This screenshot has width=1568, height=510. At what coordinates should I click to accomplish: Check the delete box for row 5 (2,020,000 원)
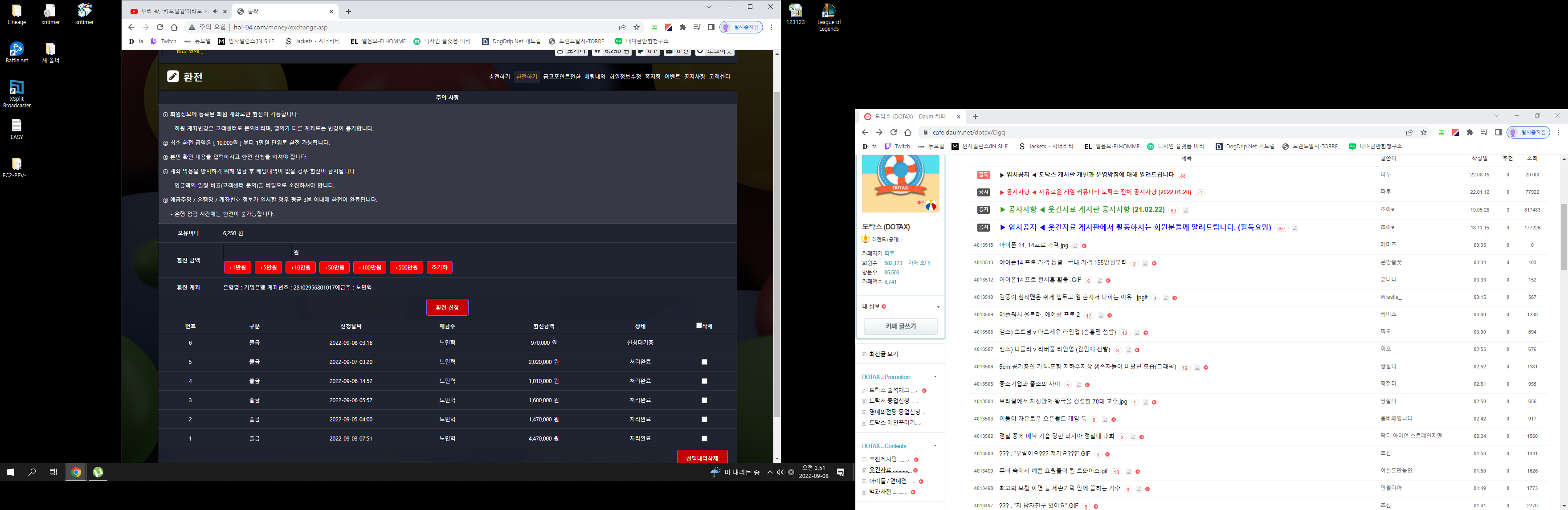tap(704, 362)
